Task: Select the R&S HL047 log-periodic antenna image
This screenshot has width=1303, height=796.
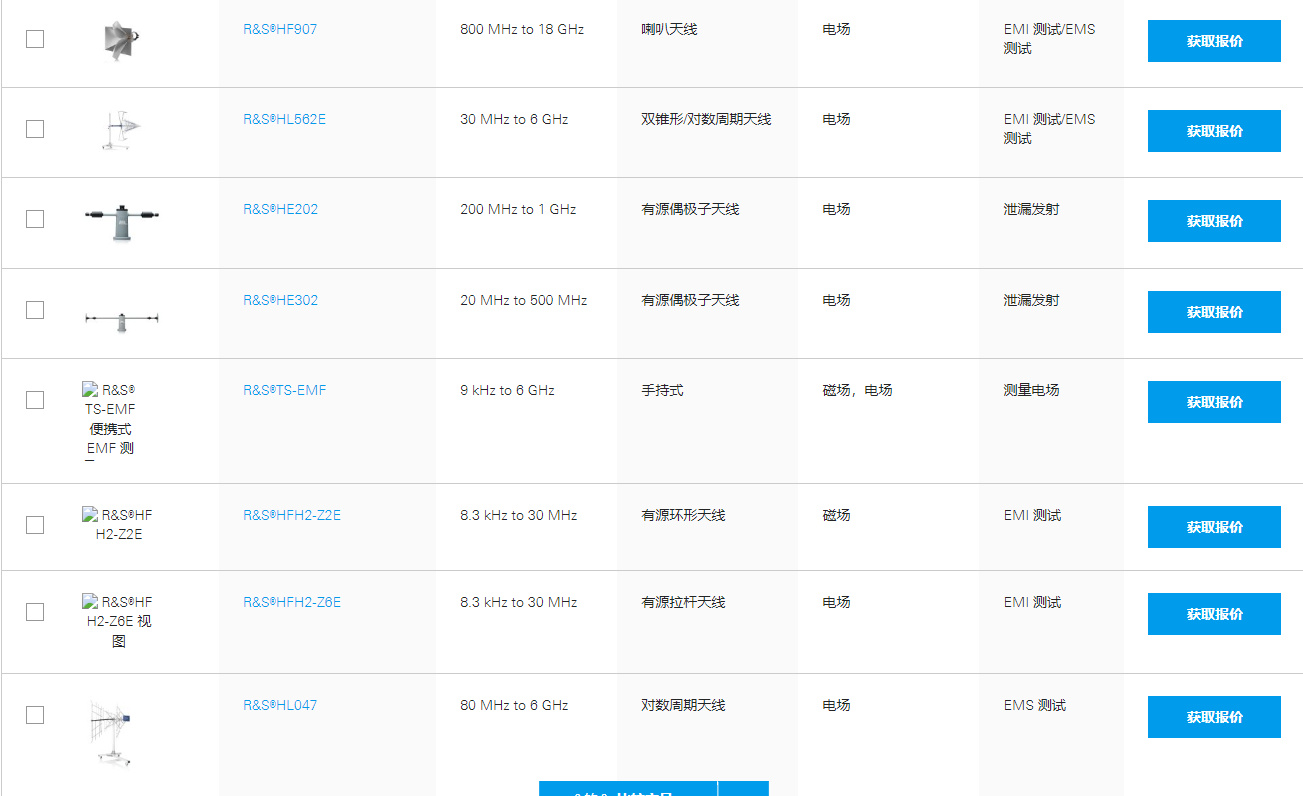Action: (x=111, y=731)
